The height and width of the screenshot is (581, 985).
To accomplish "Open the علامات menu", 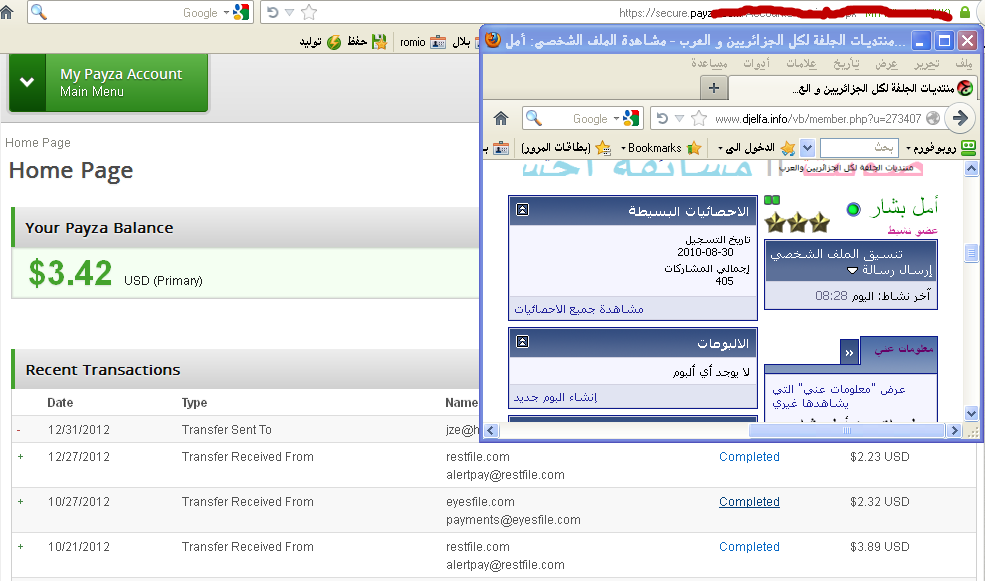I will 802,63.
